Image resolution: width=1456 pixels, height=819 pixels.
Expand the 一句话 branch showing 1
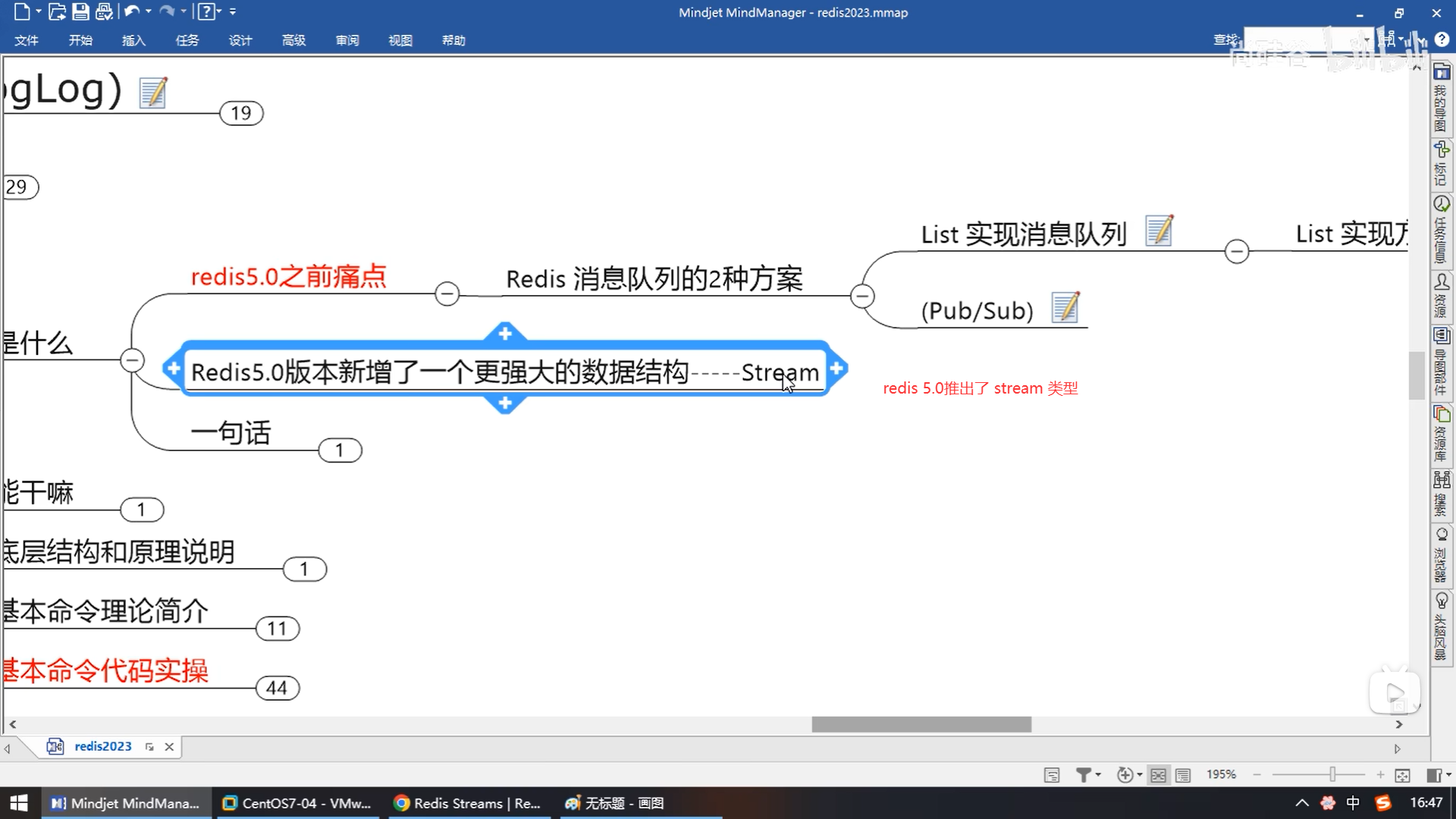pos(339,450)
